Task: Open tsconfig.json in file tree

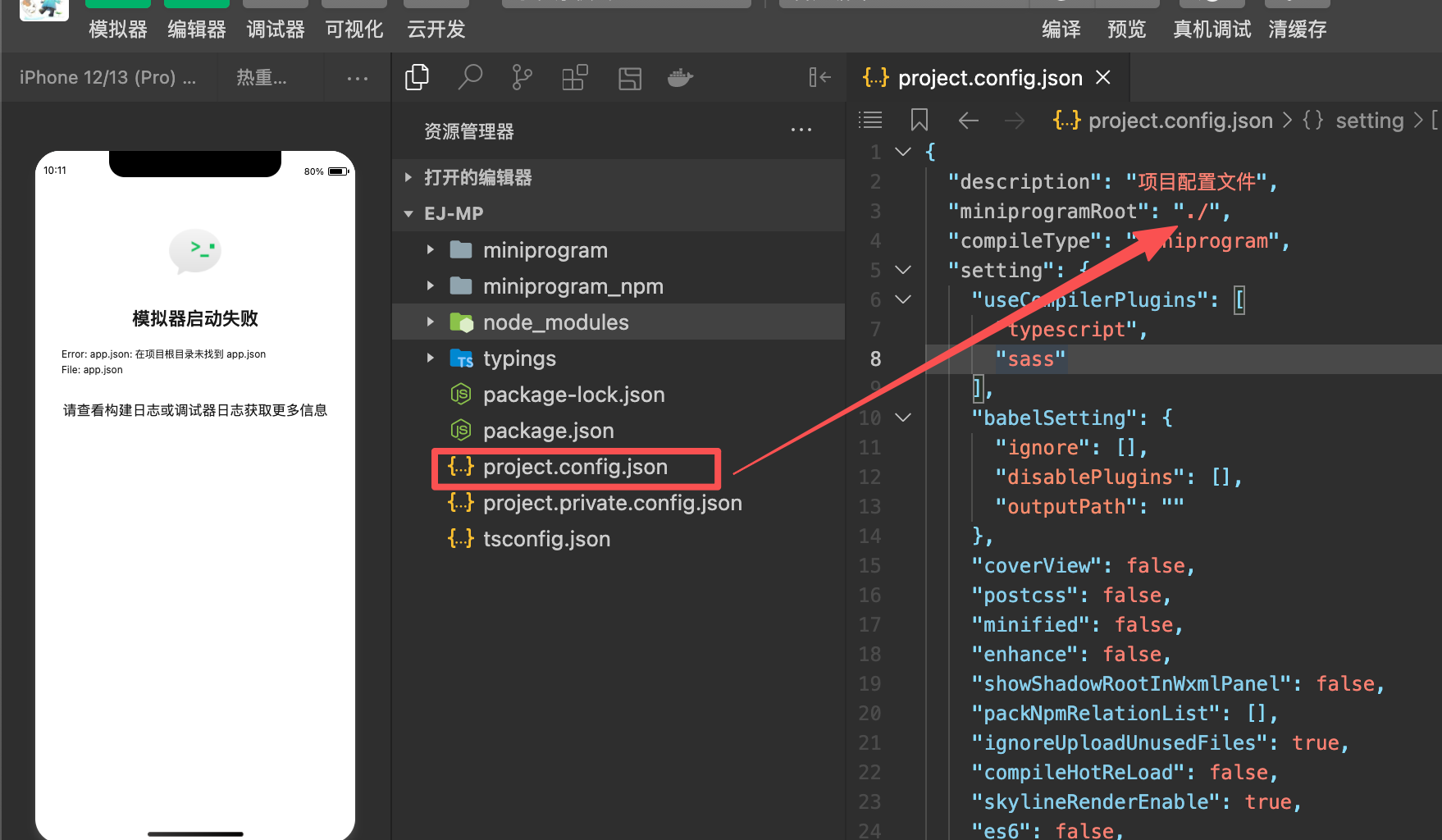Action: [x=618, y=539]
